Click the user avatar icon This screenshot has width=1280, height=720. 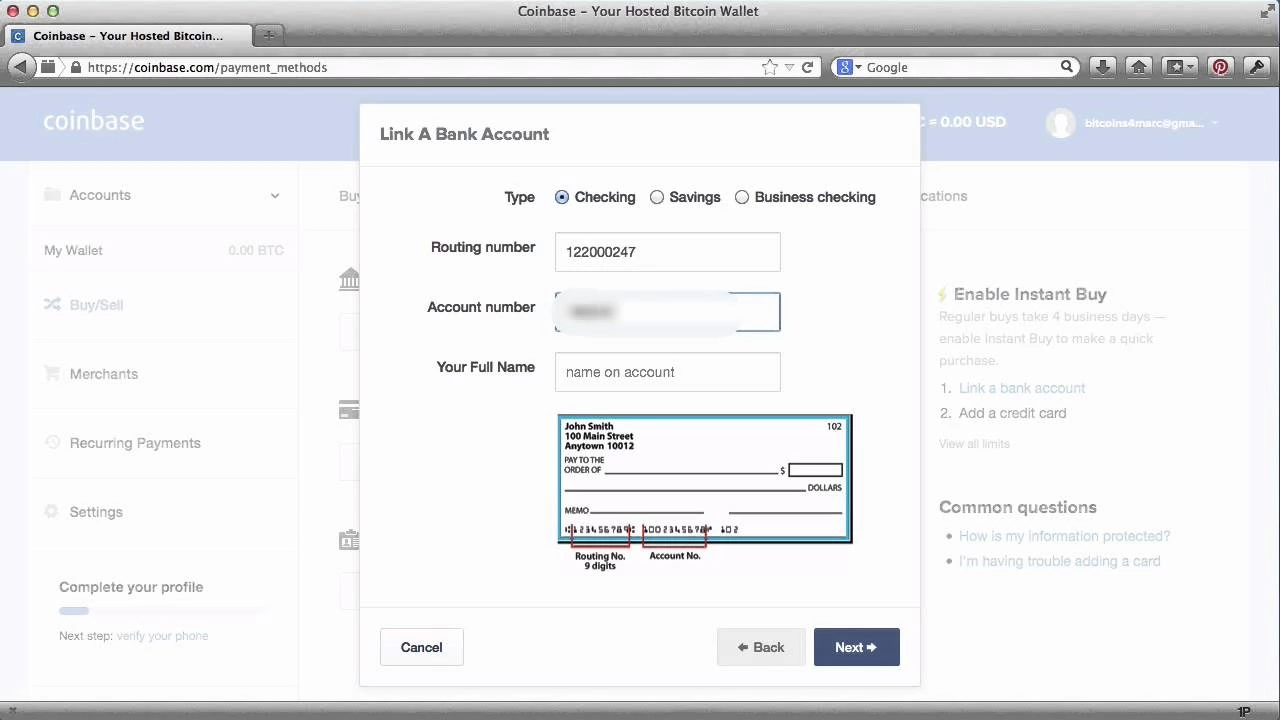pyautogui.click(x=1060, y=122)
